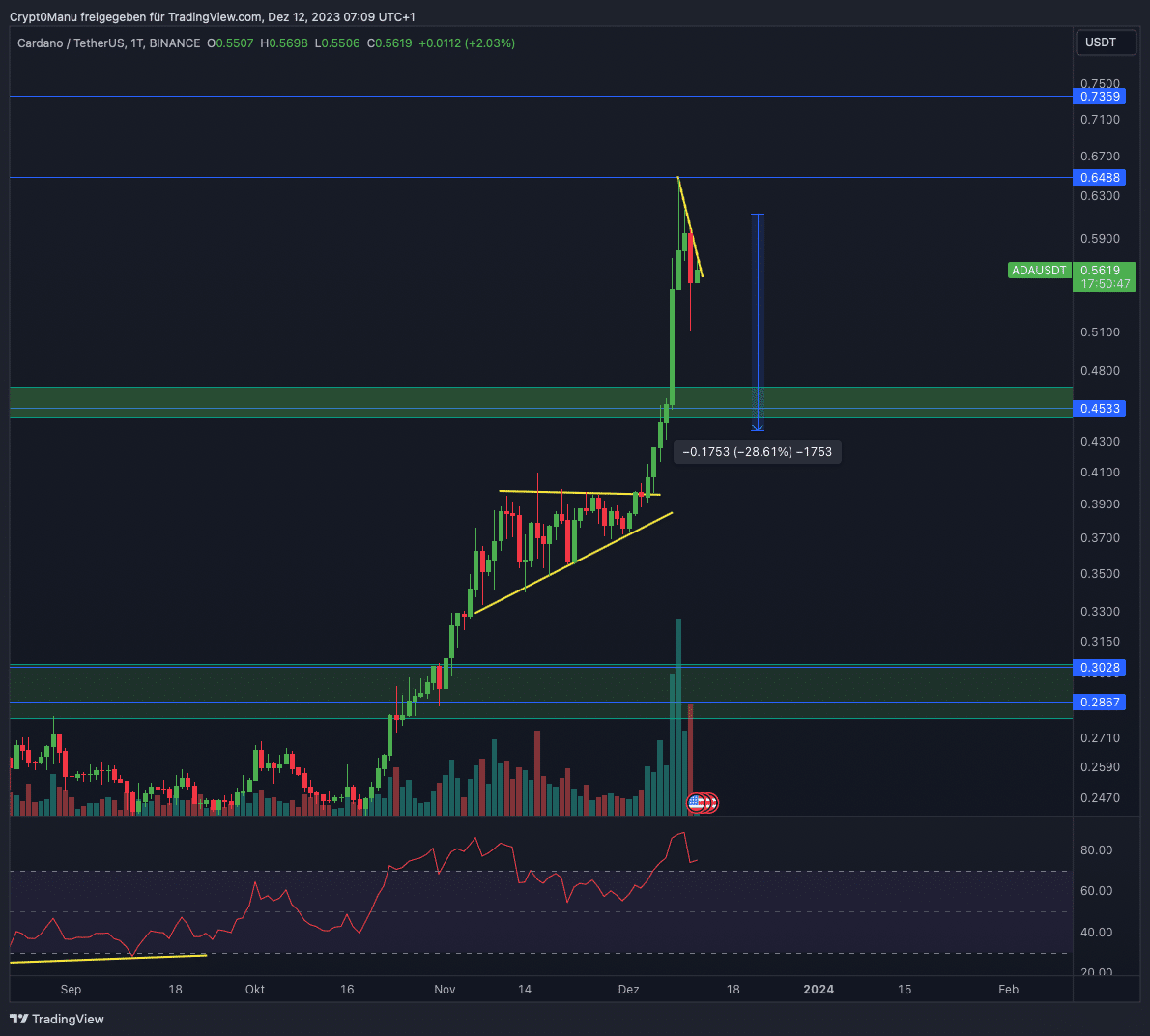The image size is (1150, 1036).
Task: Click the 0.3500 price axis tick
Action: 1100,573
